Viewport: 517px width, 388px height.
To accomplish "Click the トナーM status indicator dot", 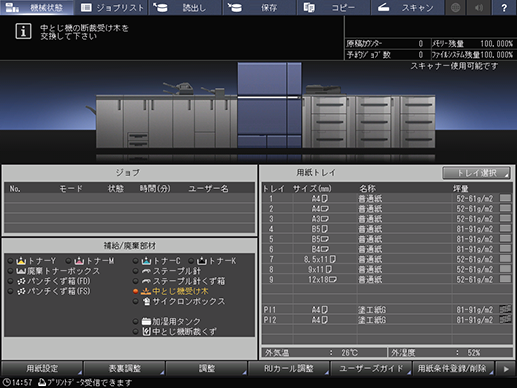I will pyautogui.click(x=69, y=261).
